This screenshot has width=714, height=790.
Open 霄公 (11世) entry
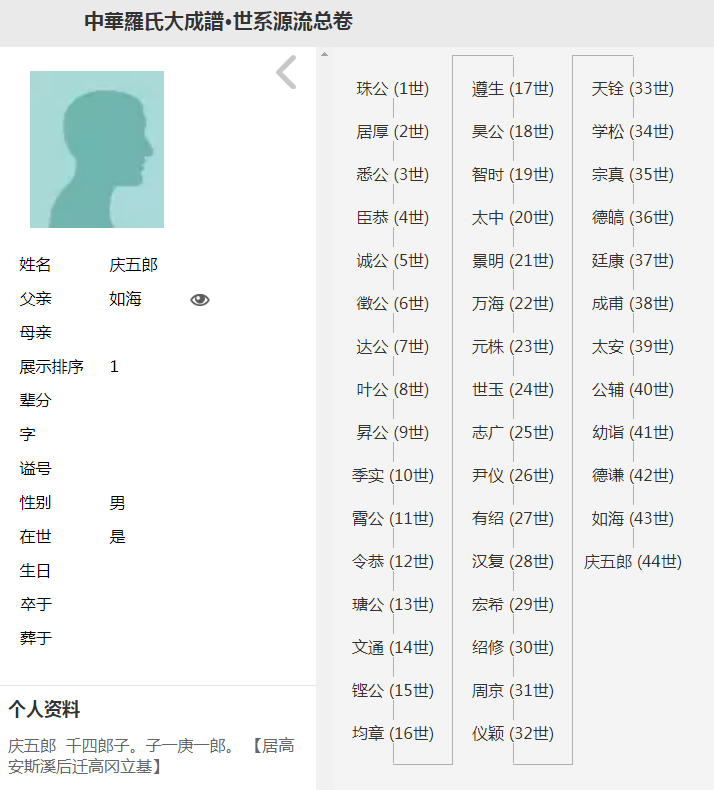(x=393, y=518)
